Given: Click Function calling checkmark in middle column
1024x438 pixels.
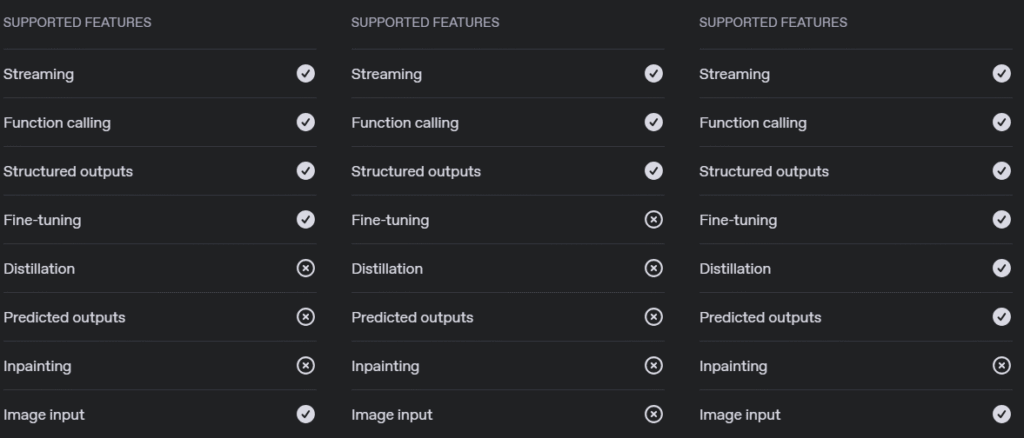Looking at the screenshot, I should tap(654, 123).
